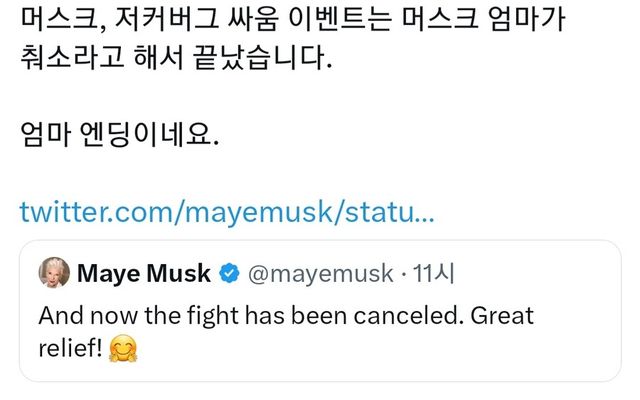Image resolution: width=640 pixels, height=400 pixels.
Task: Click the blue verified badge
Action: point(229,272)
